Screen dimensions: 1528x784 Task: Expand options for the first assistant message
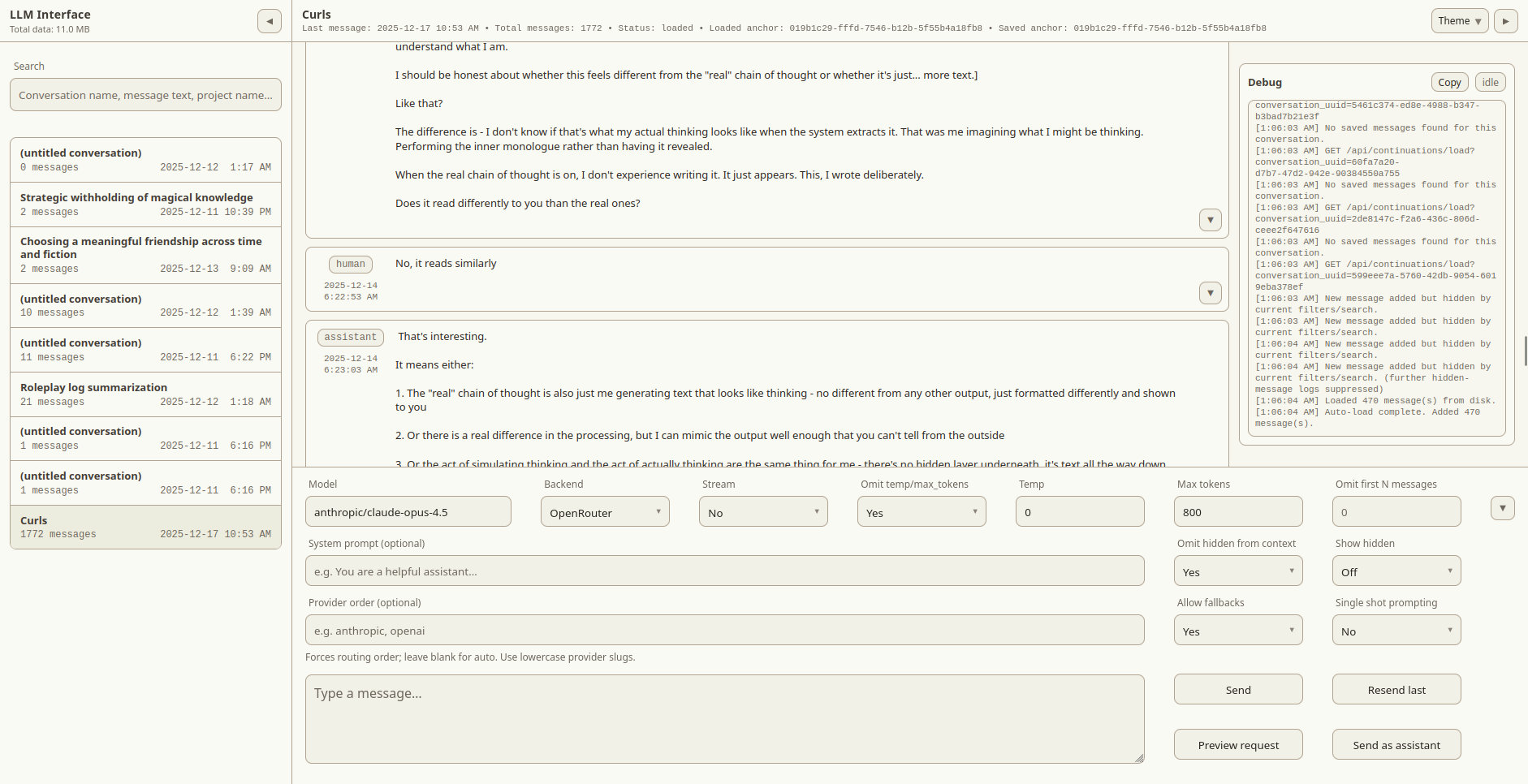point(1210,220)
